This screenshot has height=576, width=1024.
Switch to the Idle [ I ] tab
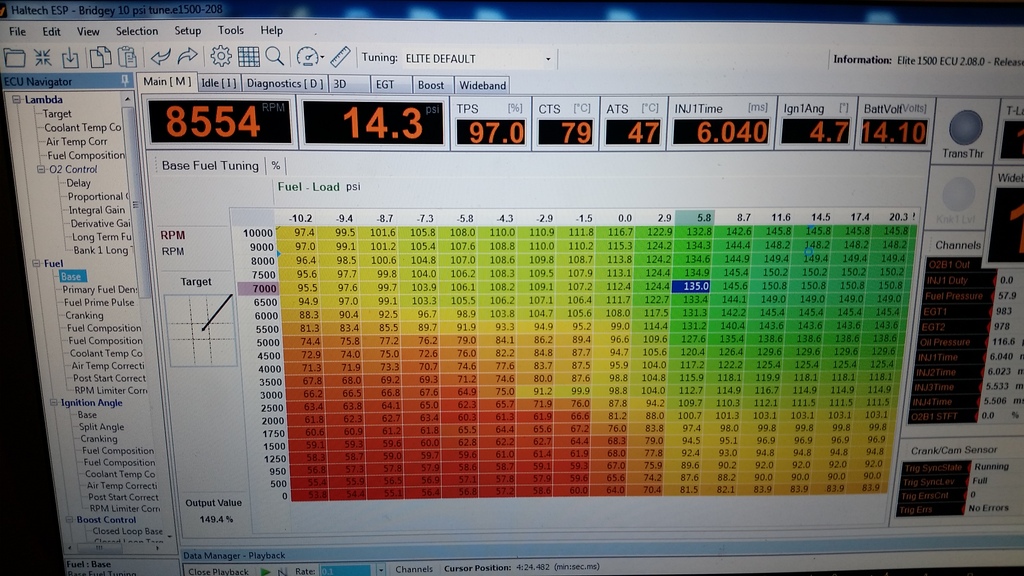[x=218, y=83]
